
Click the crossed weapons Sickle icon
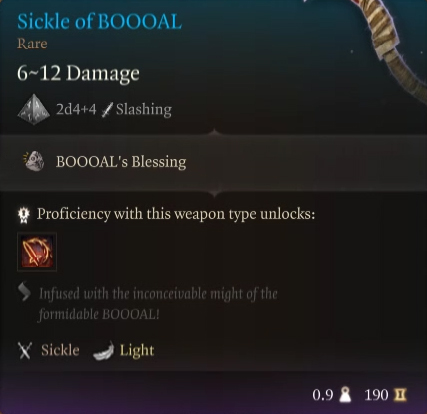(25, 351)
